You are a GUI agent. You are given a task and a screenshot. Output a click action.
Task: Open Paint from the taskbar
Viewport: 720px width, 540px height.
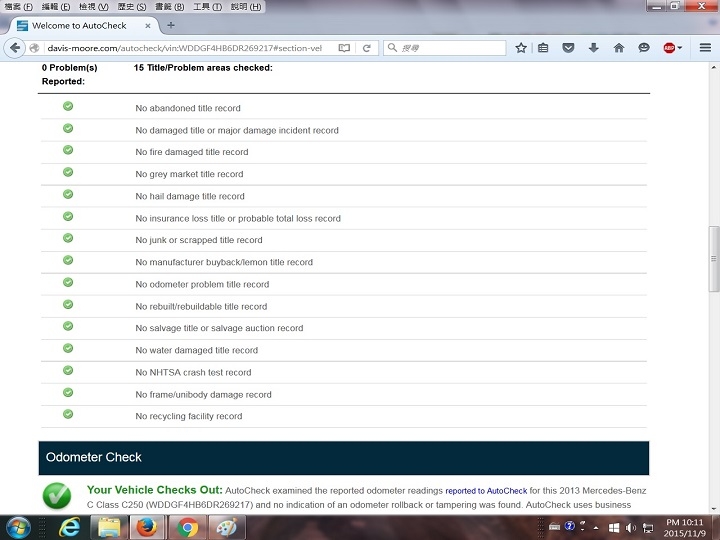click(x=227, y=527)
